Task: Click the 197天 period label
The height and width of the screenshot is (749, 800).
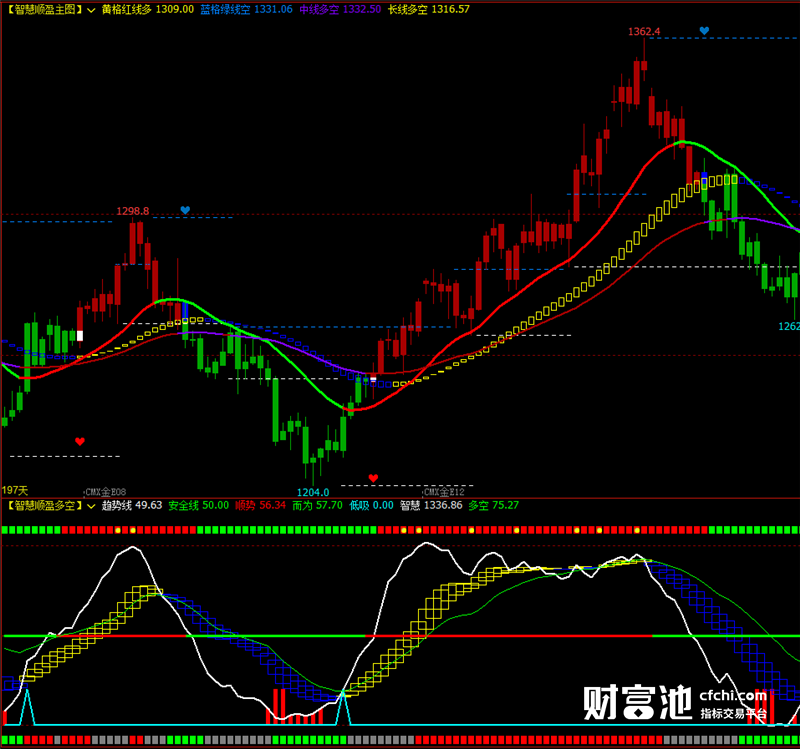Action: [14, 491]
